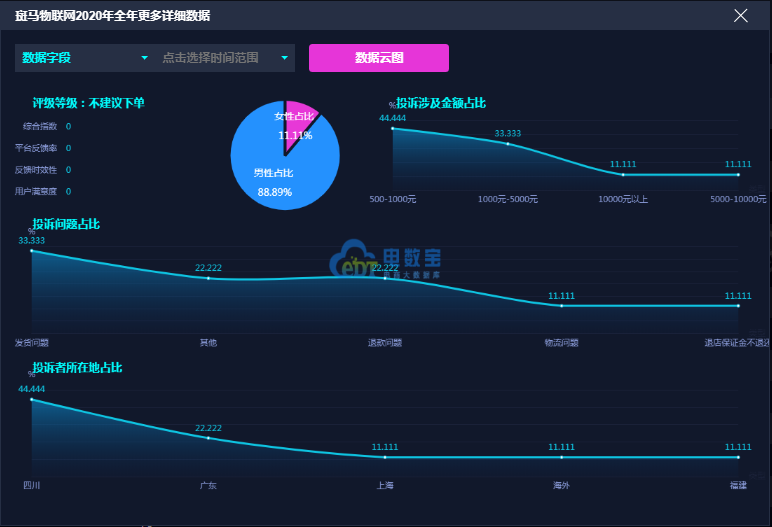Click the 四川 data point at 44.444
Image resolution: width=772 pixels, height=527 pixels.
32,399
